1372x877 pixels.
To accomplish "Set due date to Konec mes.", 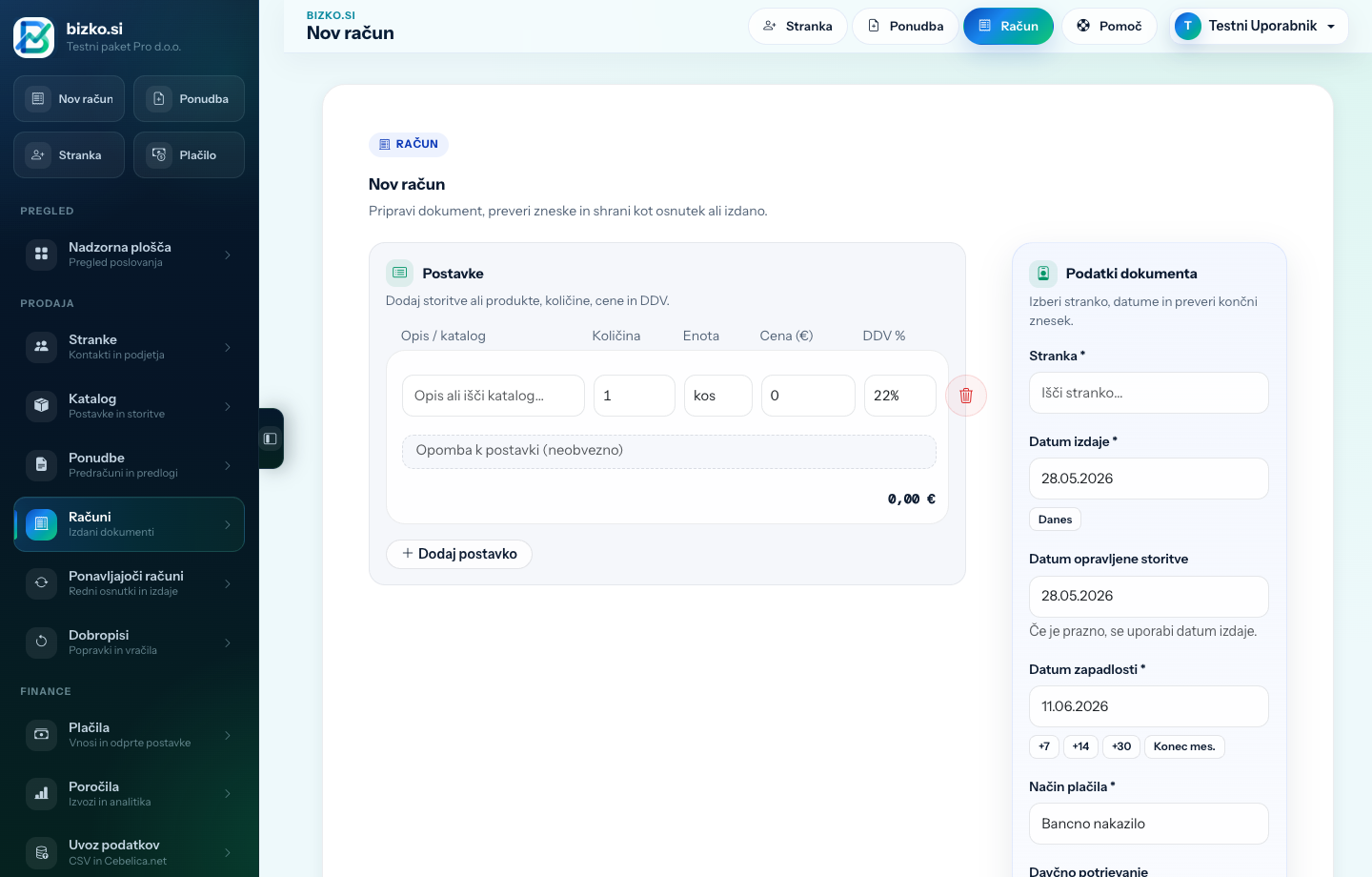I will 1184,746.
